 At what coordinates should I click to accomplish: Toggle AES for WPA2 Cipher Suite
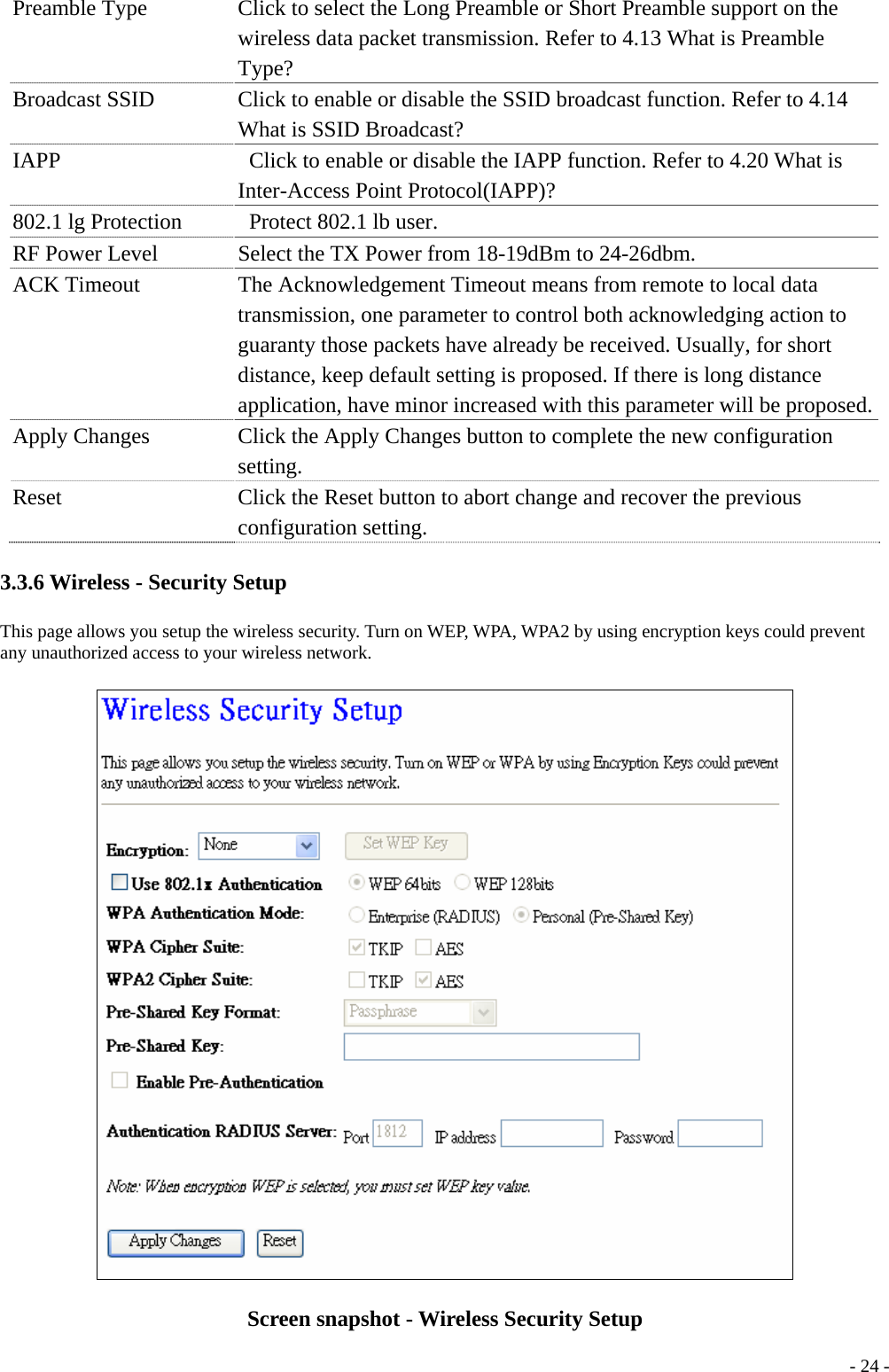(424, 979)
